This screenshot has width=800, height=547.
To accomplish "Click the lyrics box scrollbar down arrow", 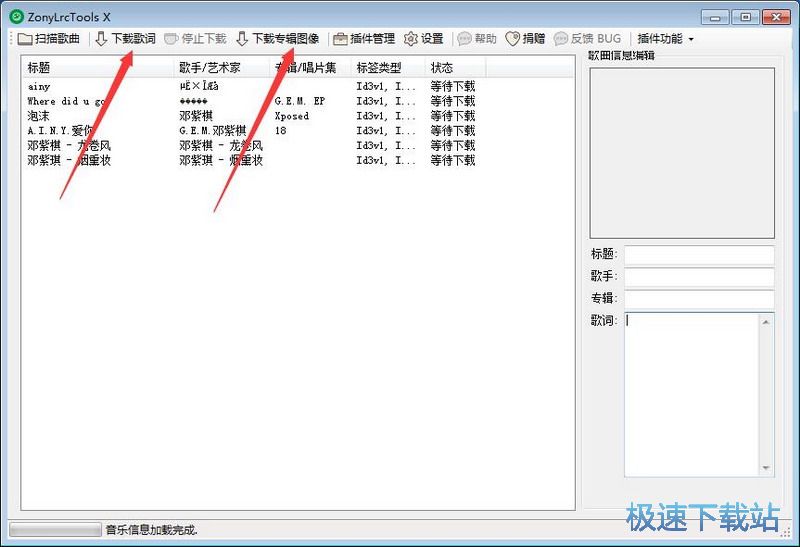I will (x=767, y=468).
